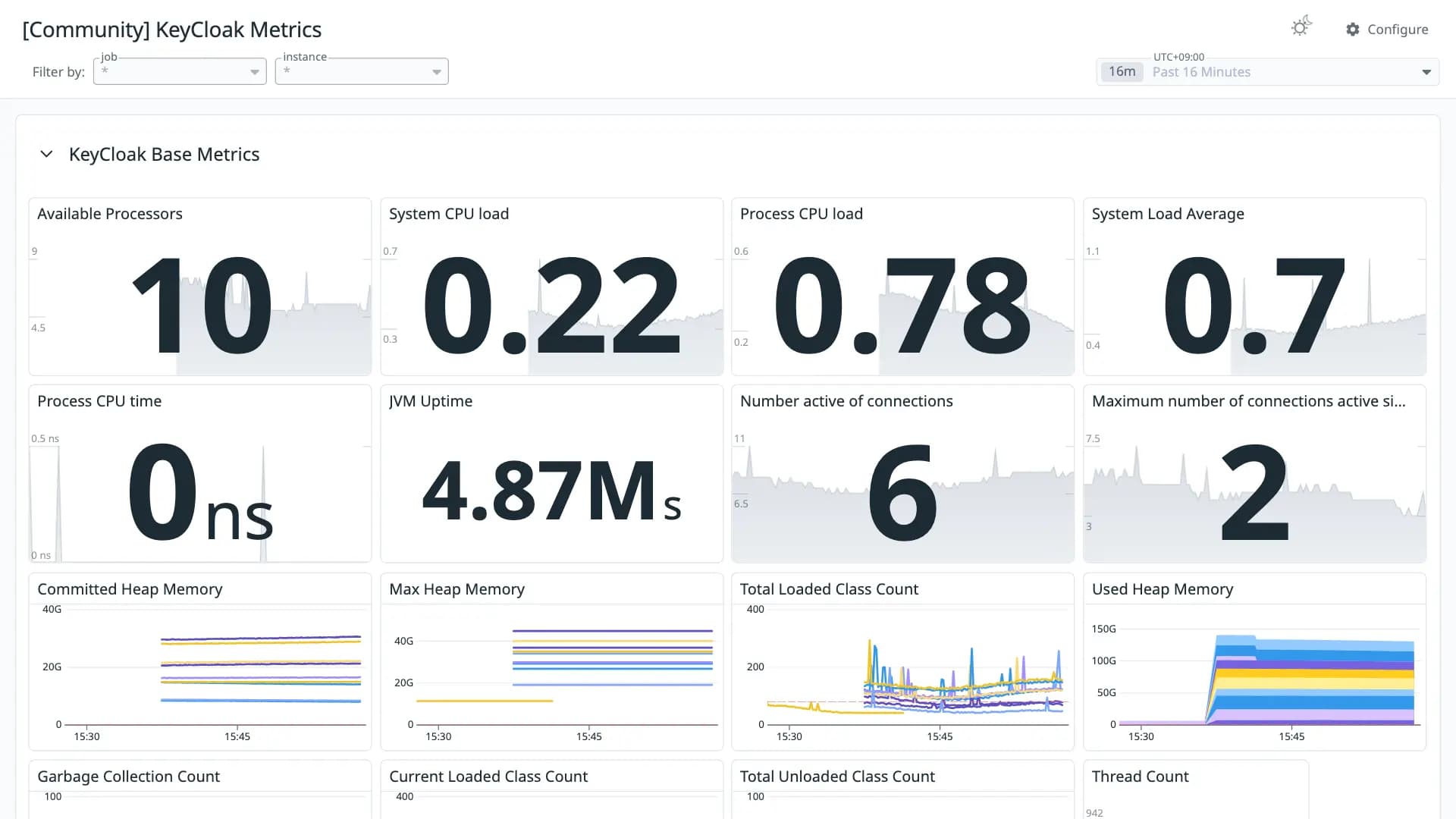Click the Total Loaded Class Count title

[x=829, y=589]
